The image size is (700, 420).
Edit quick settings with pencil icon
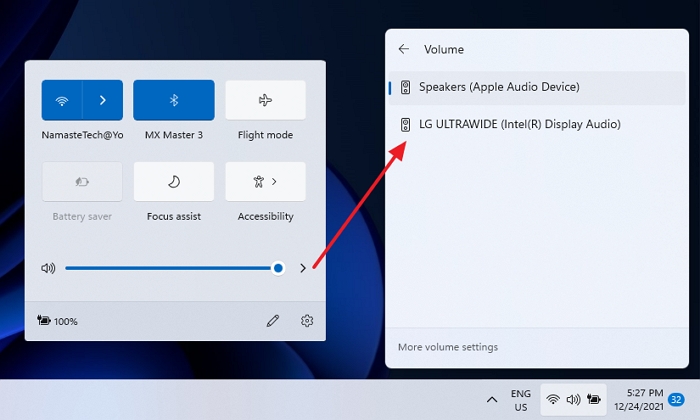[273, 321]
